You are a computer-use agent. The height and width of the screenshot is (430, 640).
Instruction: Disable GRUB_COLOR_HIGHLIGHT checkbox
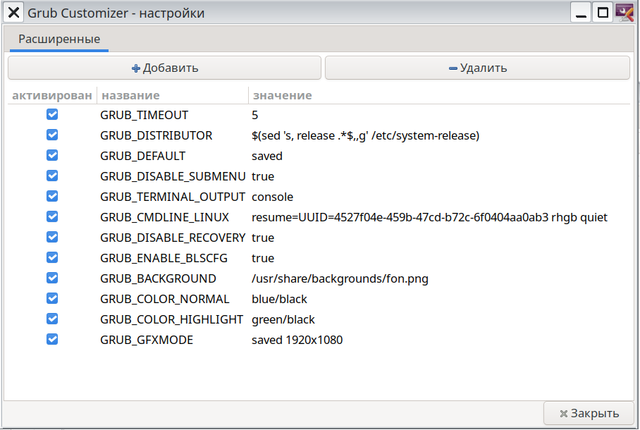click(x=52, y=319)
